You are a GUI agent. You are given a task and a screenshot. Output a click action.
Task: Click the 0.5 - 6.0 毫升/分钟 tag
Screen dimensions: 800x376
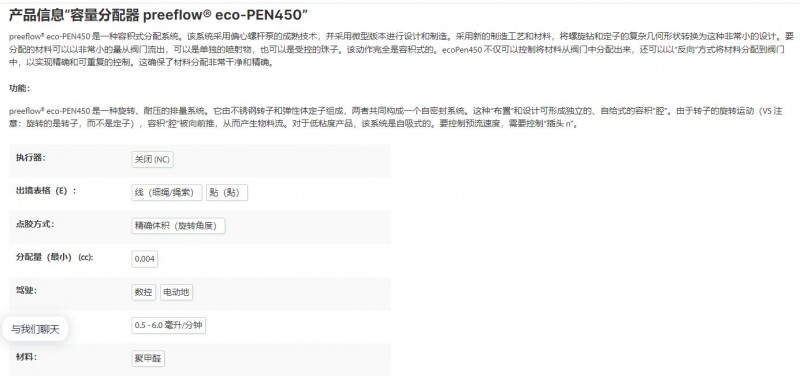tap(168, 325)
